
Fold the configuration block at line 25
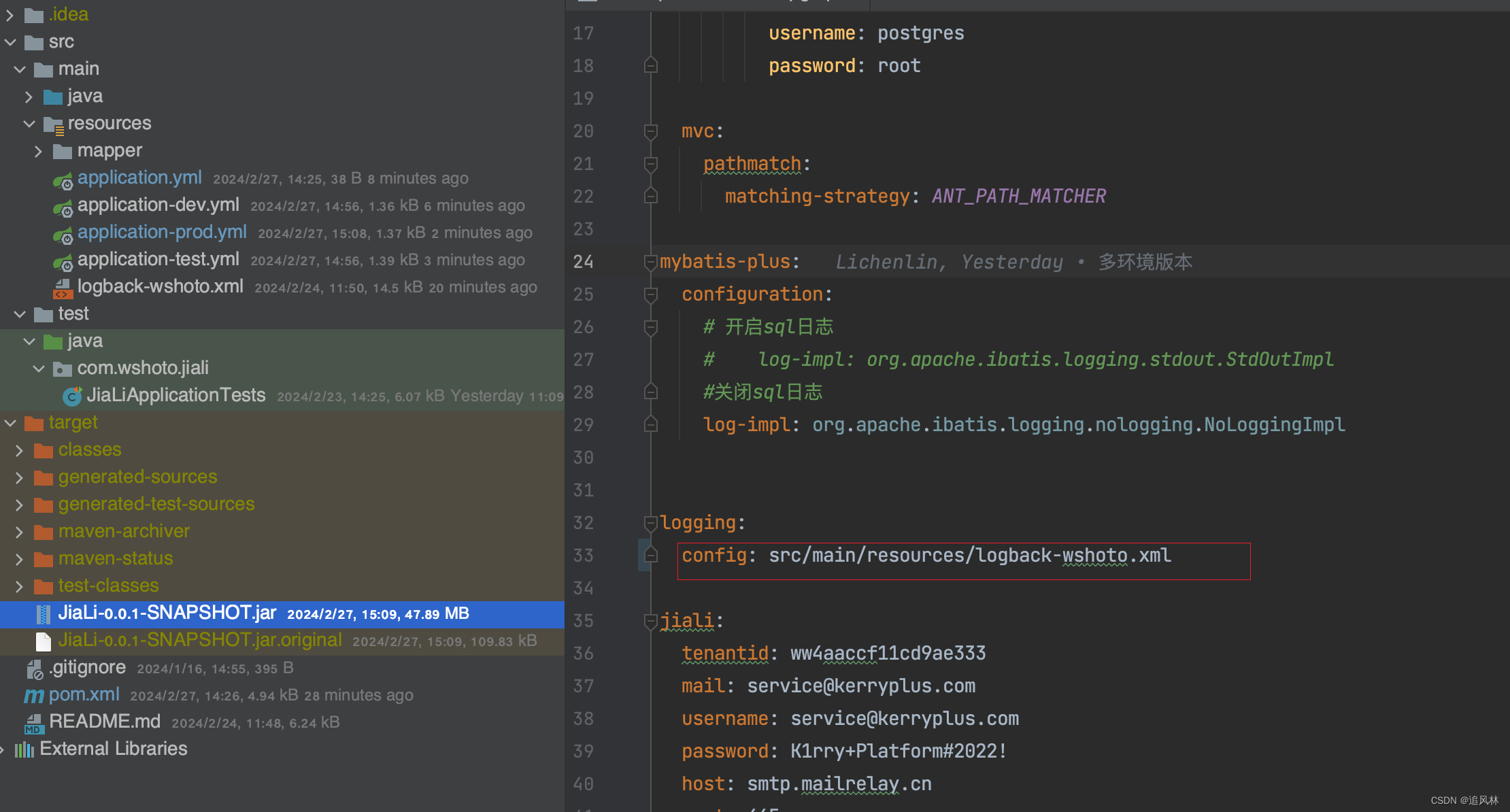651,294
